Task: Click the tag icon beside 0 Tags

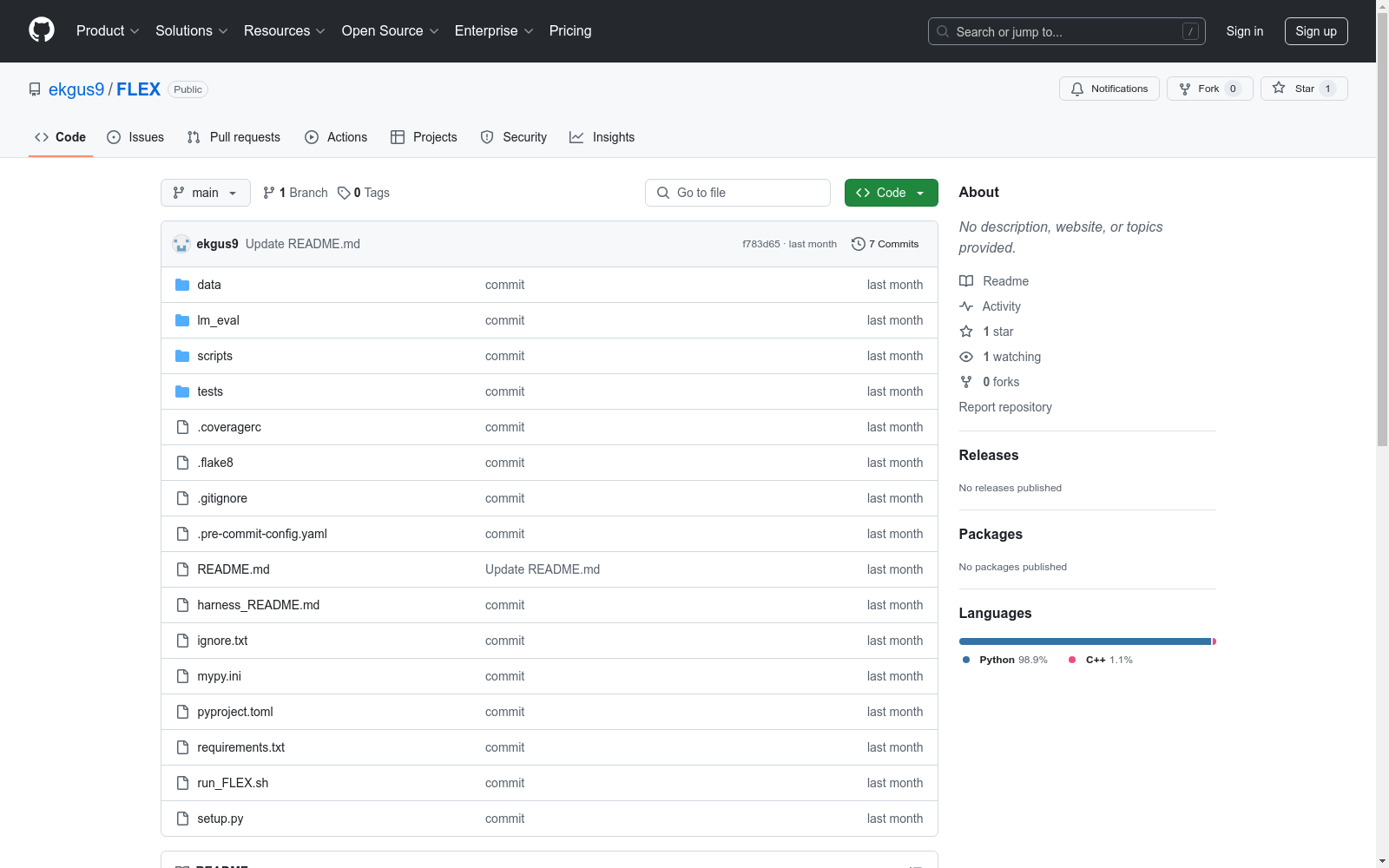Action: click(x=344, y=193)
